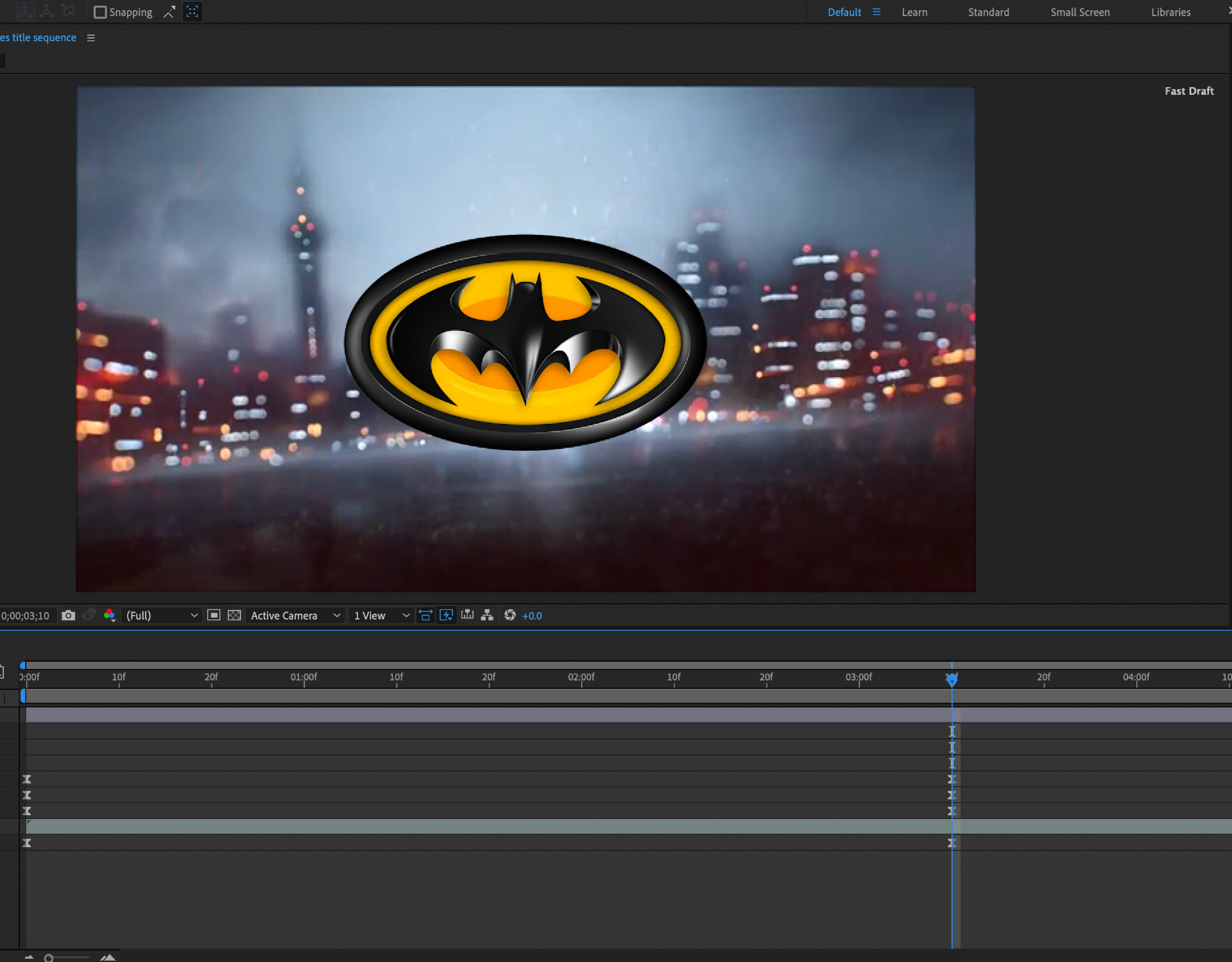Open Fast Previews lightning icon

[x=446, y=616]
